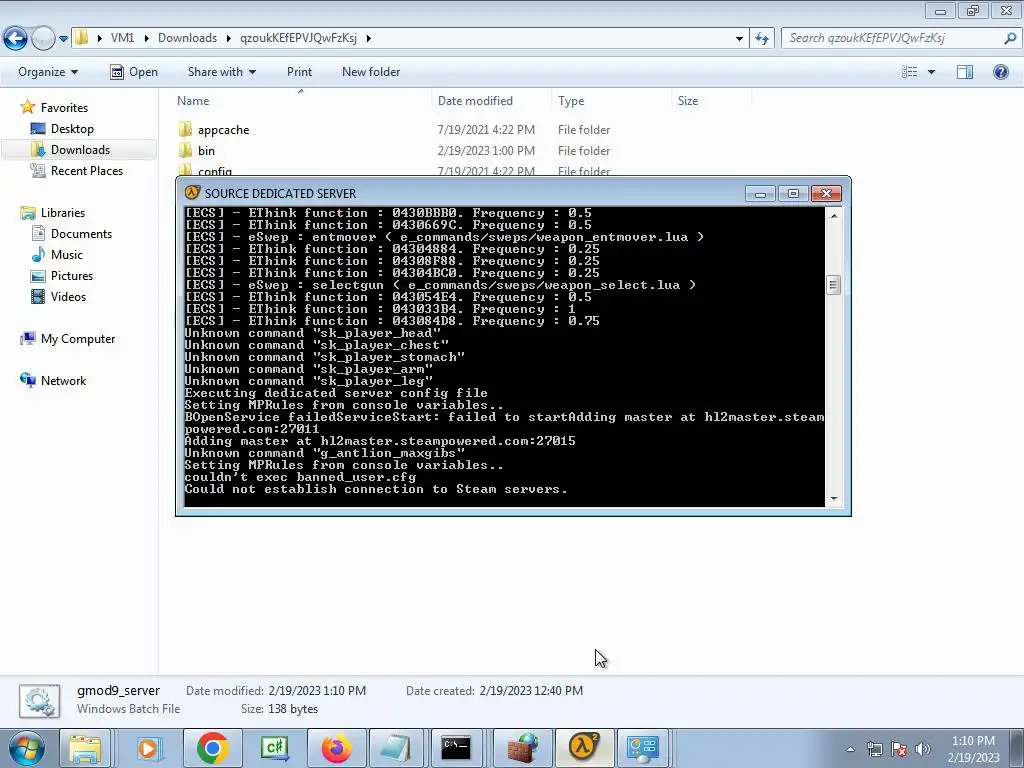Image resolution: width=1024 pixels, height=768 pixels.
Task: Select the Downloads breadcrumb in address bar
Action: [x=187, y=38]
